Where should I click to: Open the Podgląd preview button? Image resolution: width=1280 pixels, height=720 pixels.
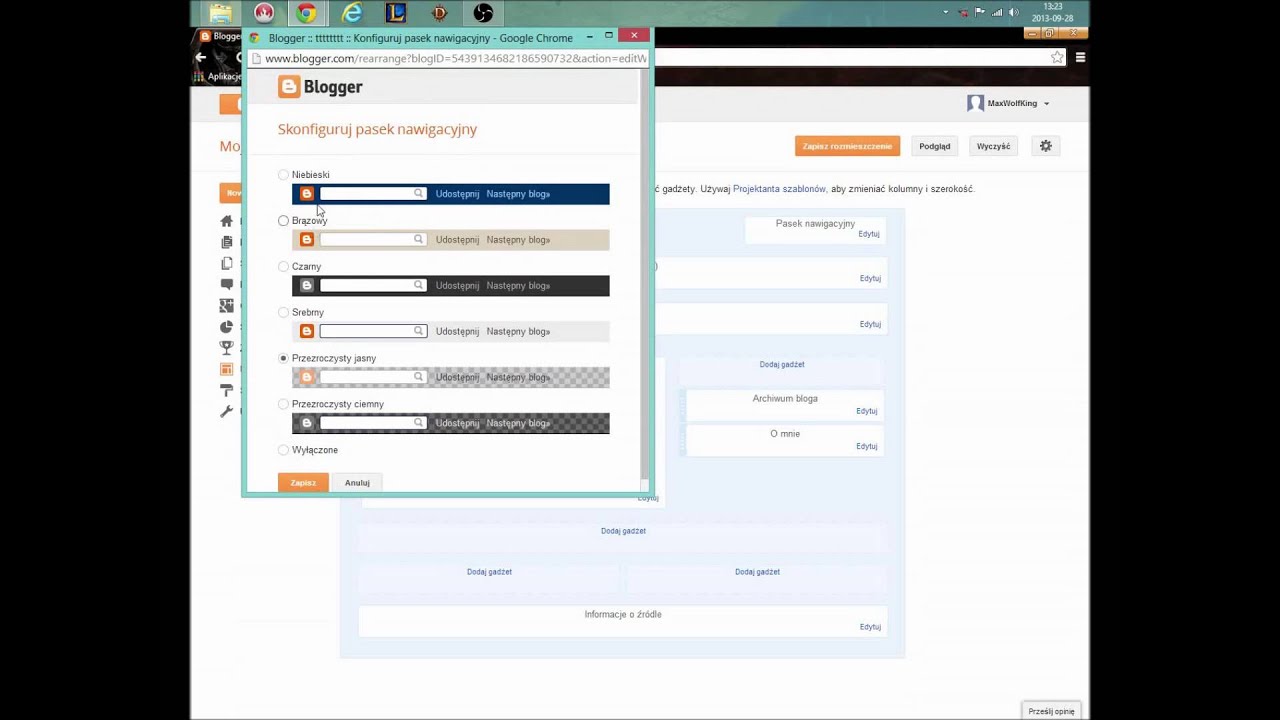[935, 146]
